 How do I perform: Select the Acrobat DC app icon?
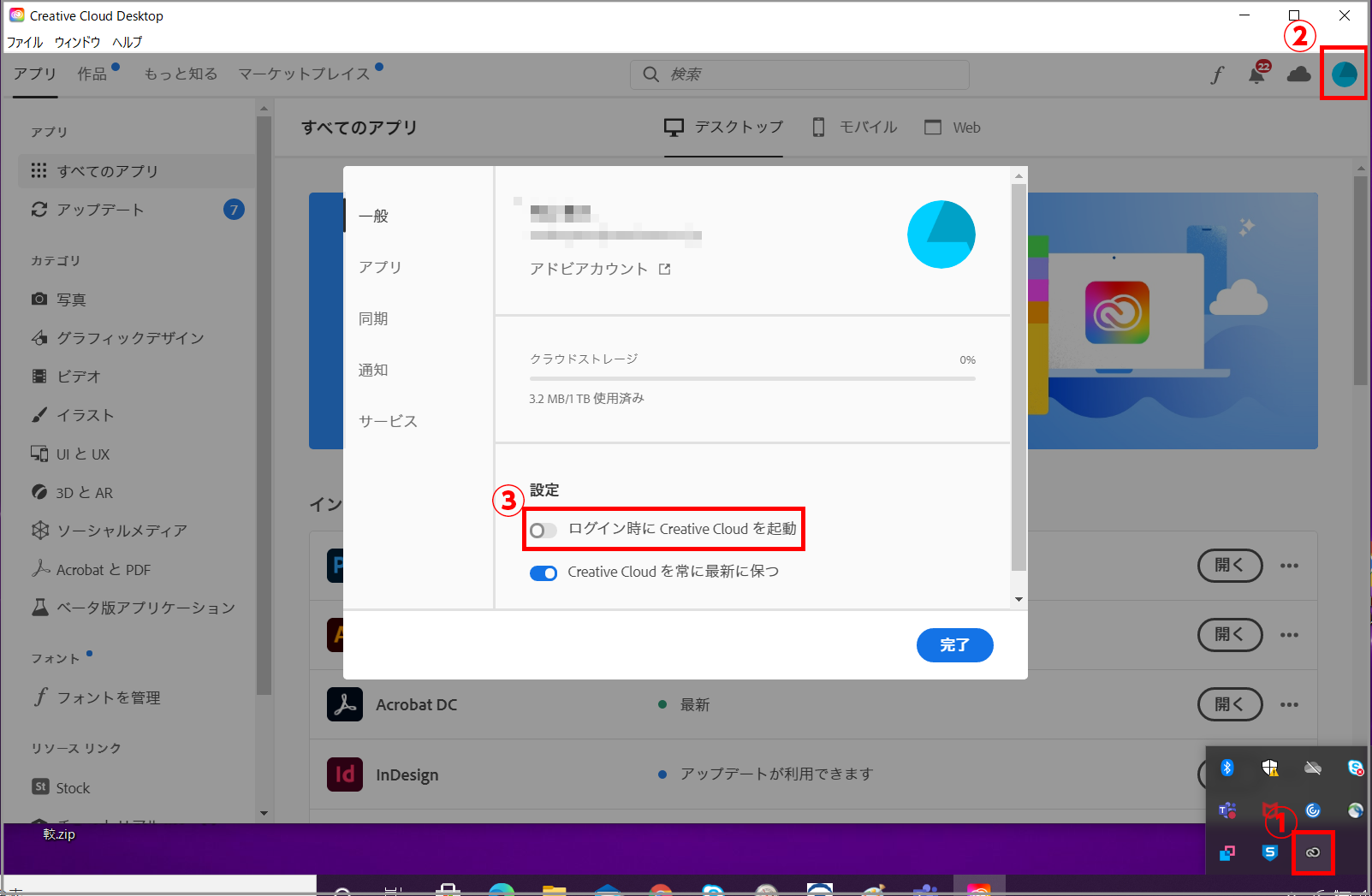point(344,704)
